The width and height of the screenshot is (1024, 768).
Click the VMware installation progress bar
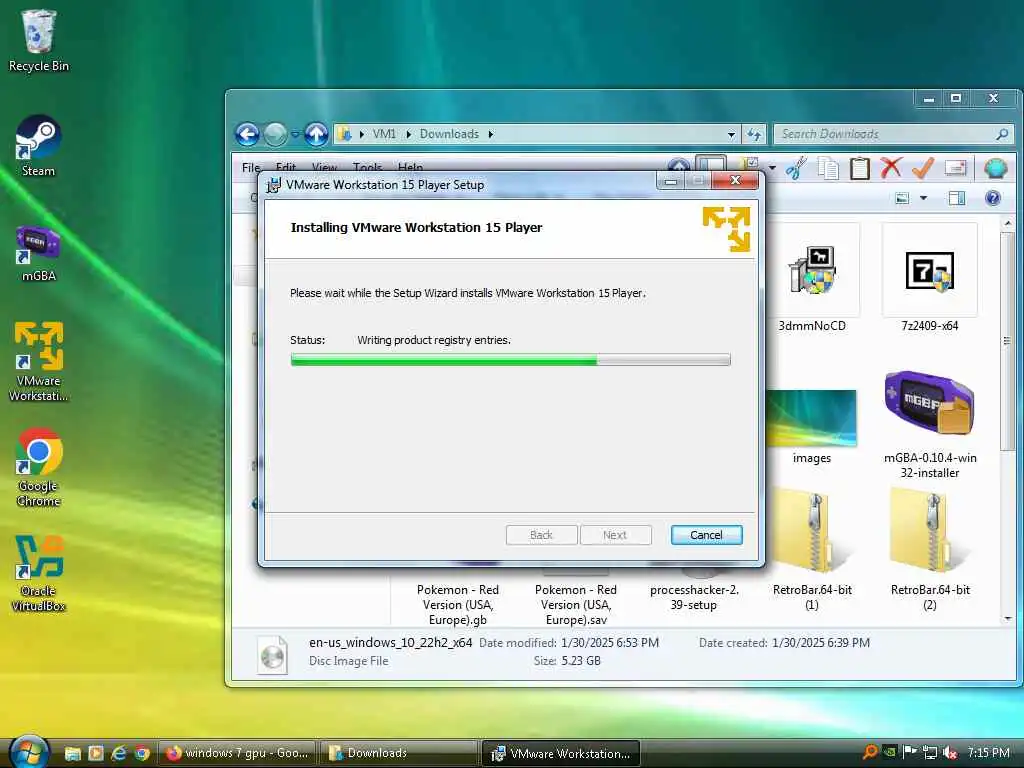511,360
